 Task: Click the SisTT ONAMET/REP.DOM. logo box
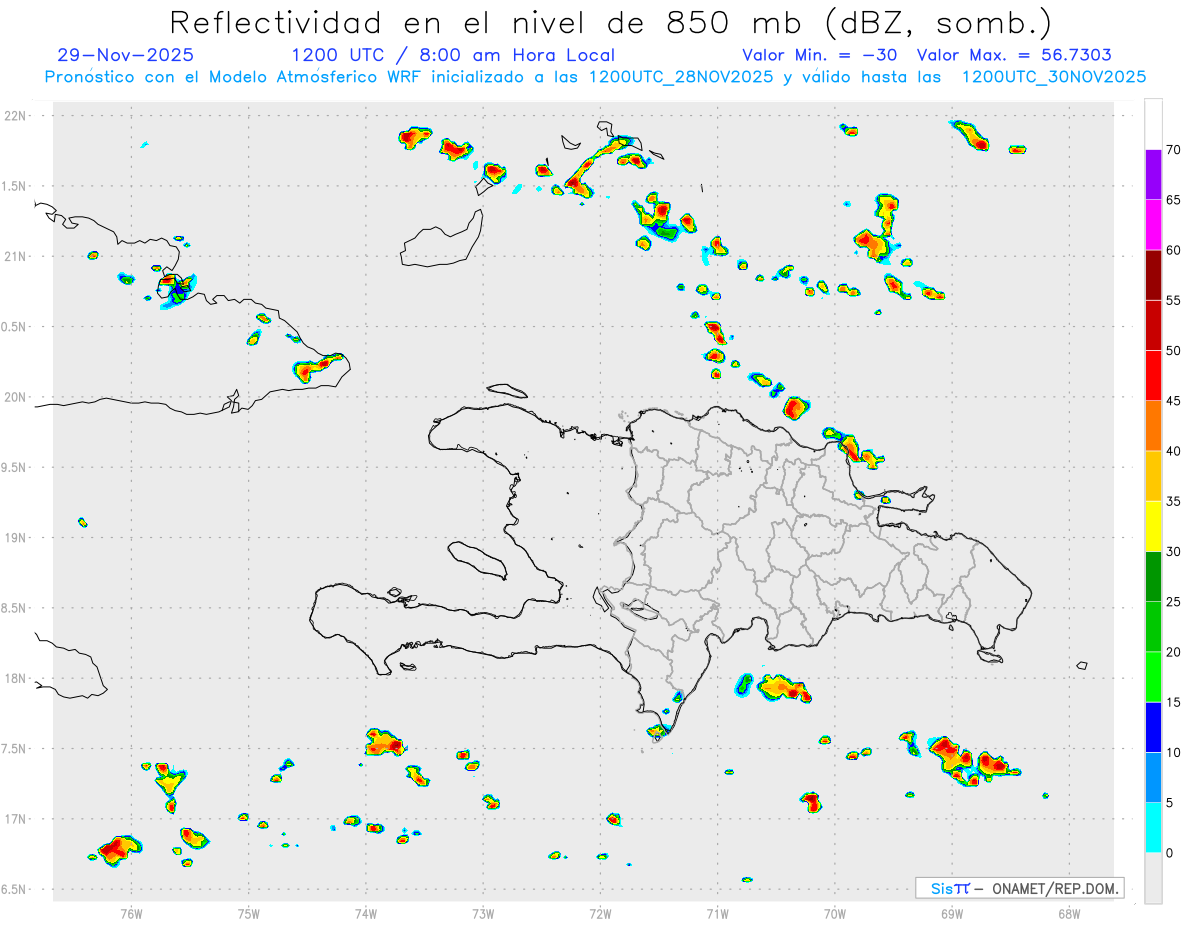point(1019,888)
